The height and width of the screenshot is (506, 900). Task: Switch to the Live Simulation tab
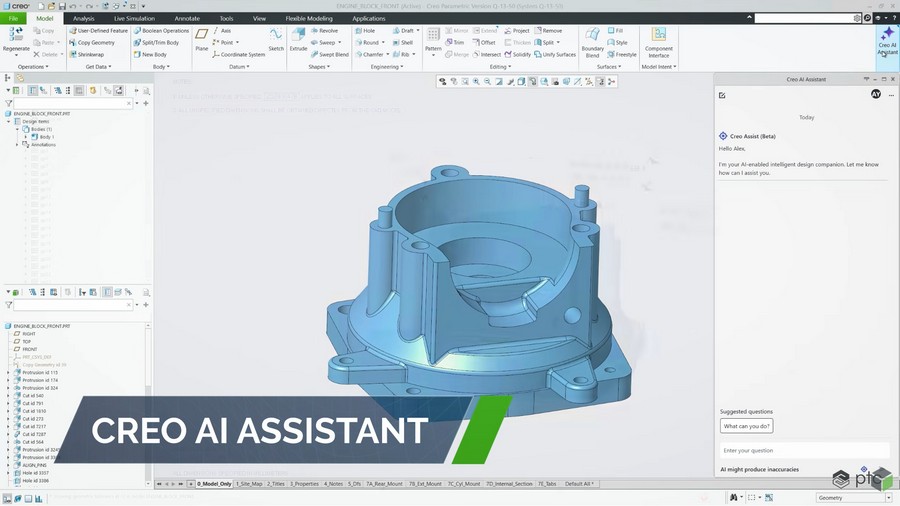[x=134, y=18]
